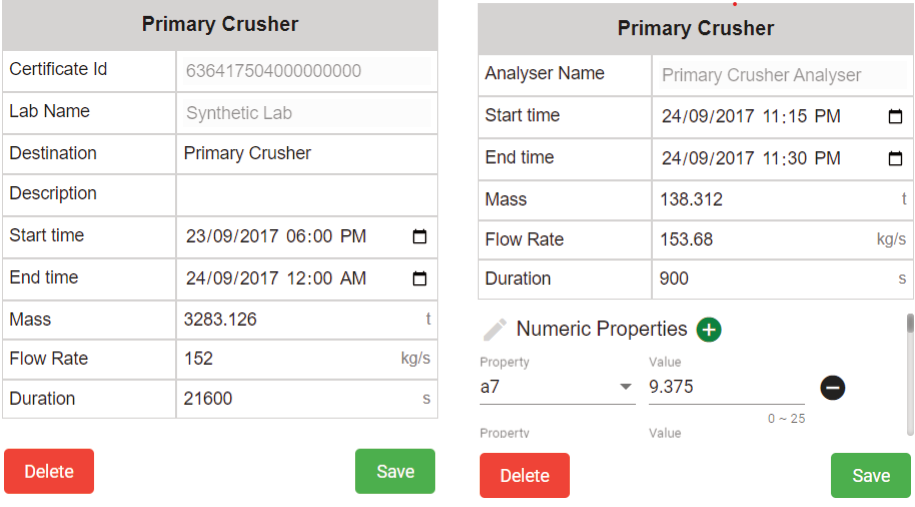The width and height of the screenshot is (915, 507).
Task: Open calendar for analyser End time
Action: tap(895, 158)
